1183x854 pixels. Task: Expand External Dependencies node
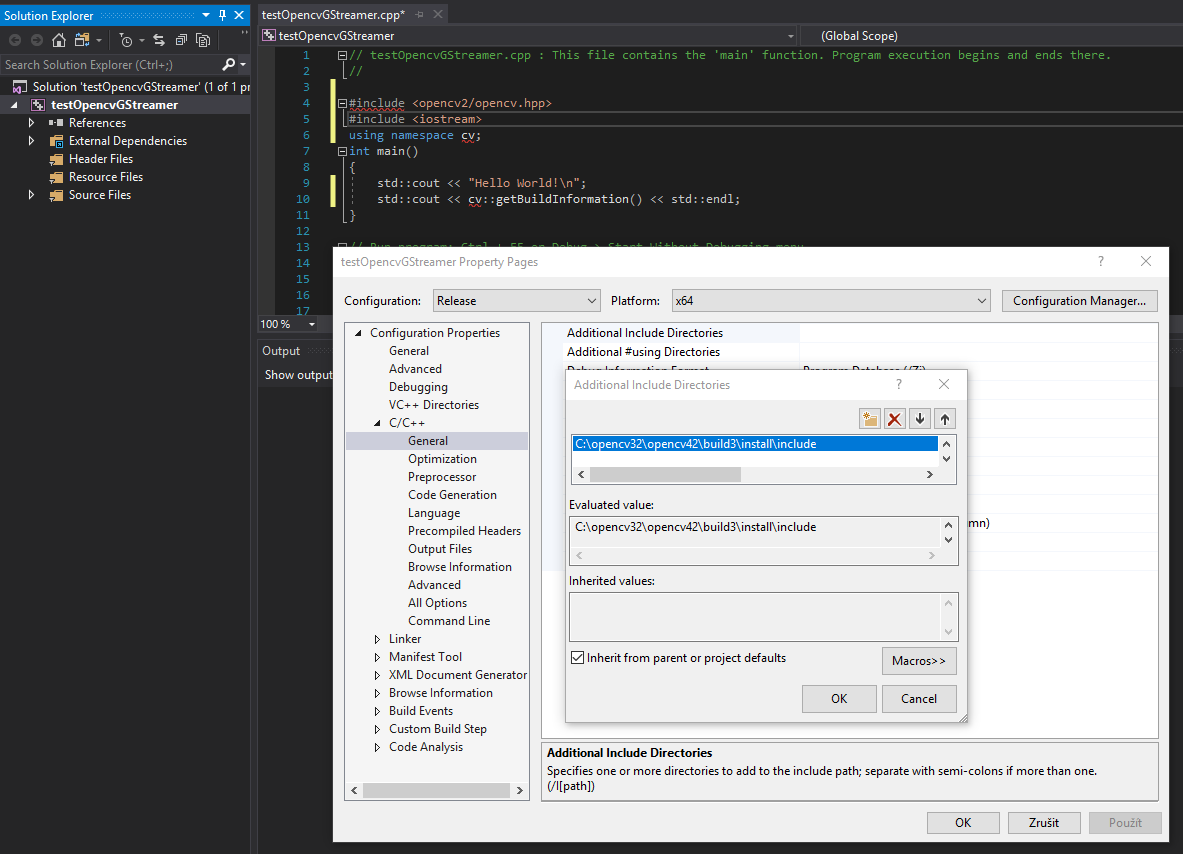coord(31,140)
